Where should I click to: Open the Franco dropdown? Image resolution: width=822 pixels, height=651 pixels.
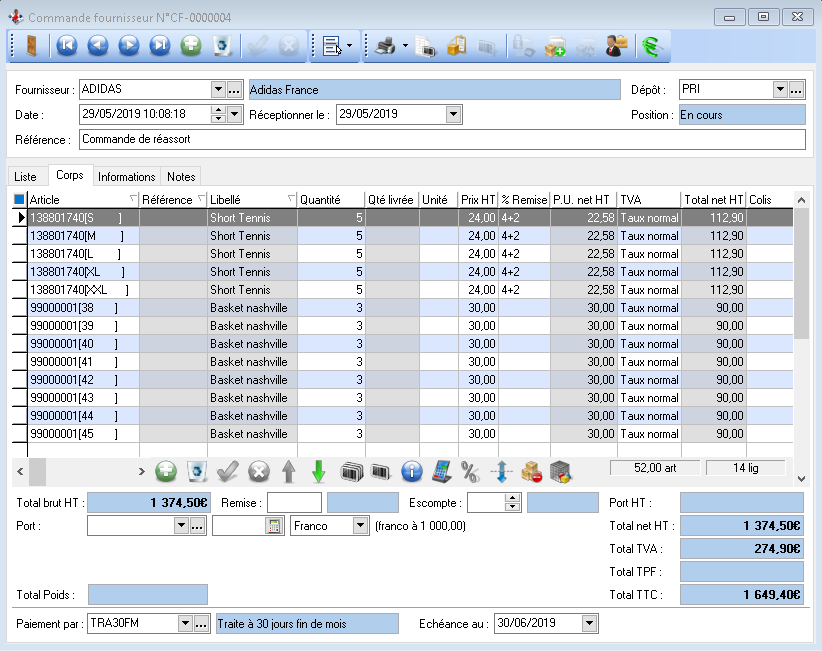360,526
